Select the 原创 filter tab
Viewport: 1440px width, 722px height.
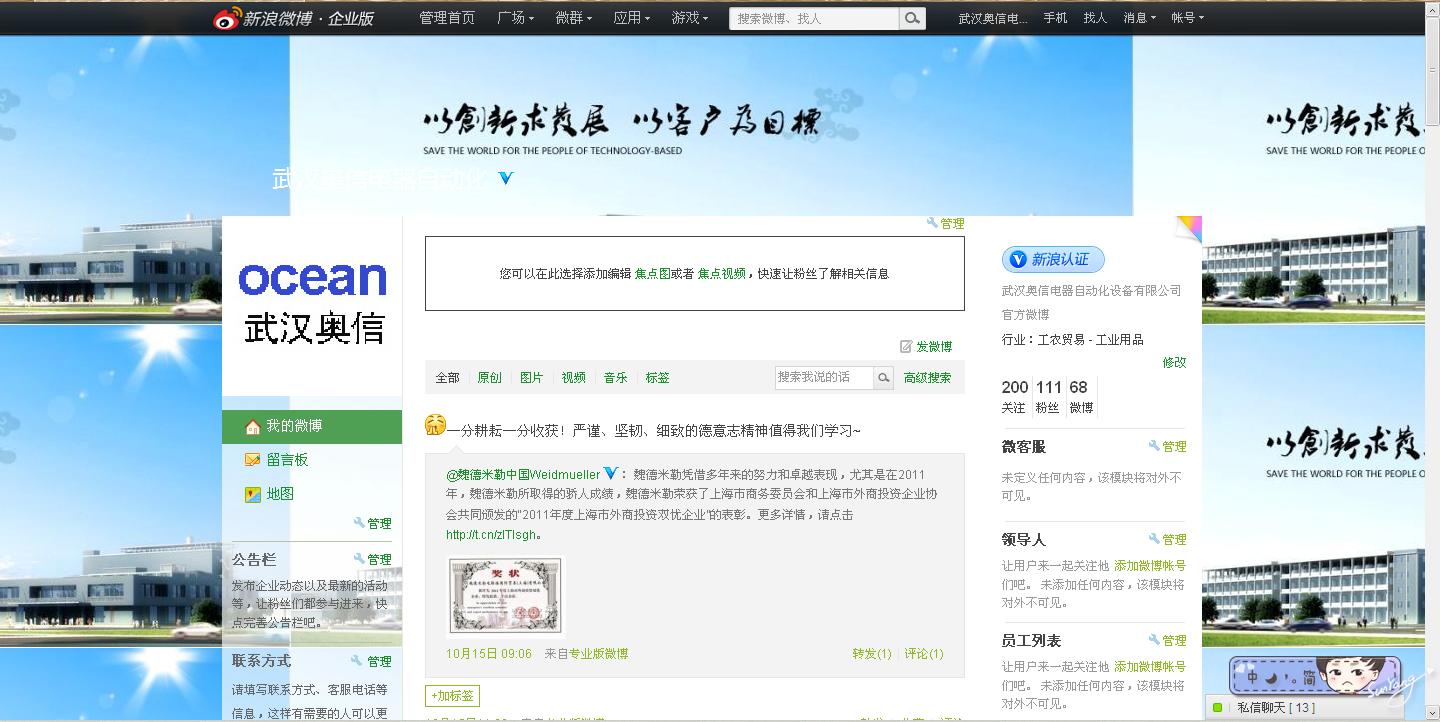489,378
